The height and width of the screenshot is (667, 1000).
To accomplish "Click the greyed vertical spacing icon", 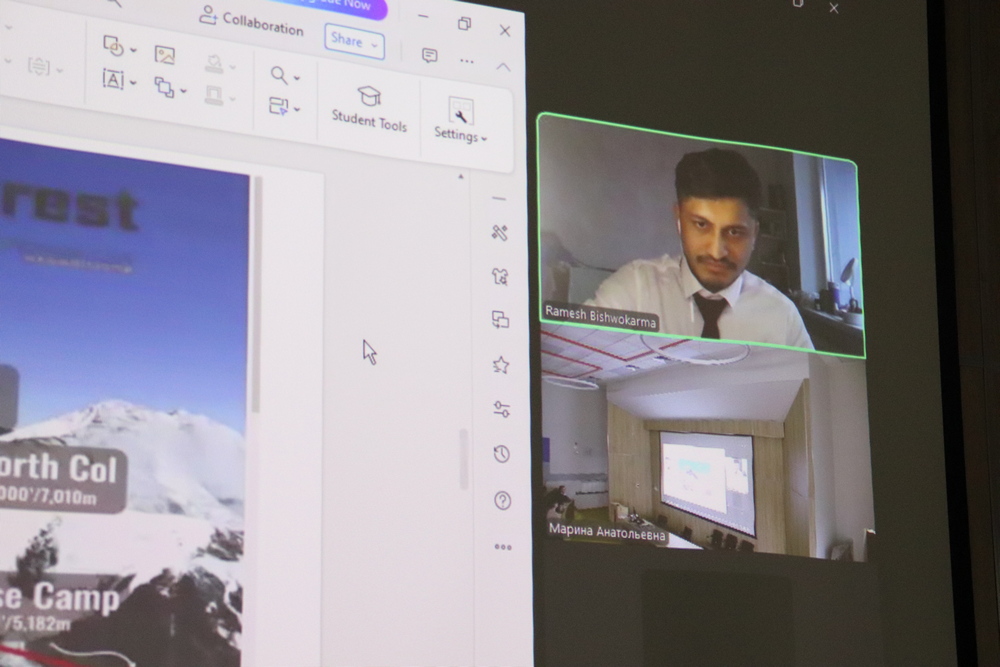I will 39,66.
